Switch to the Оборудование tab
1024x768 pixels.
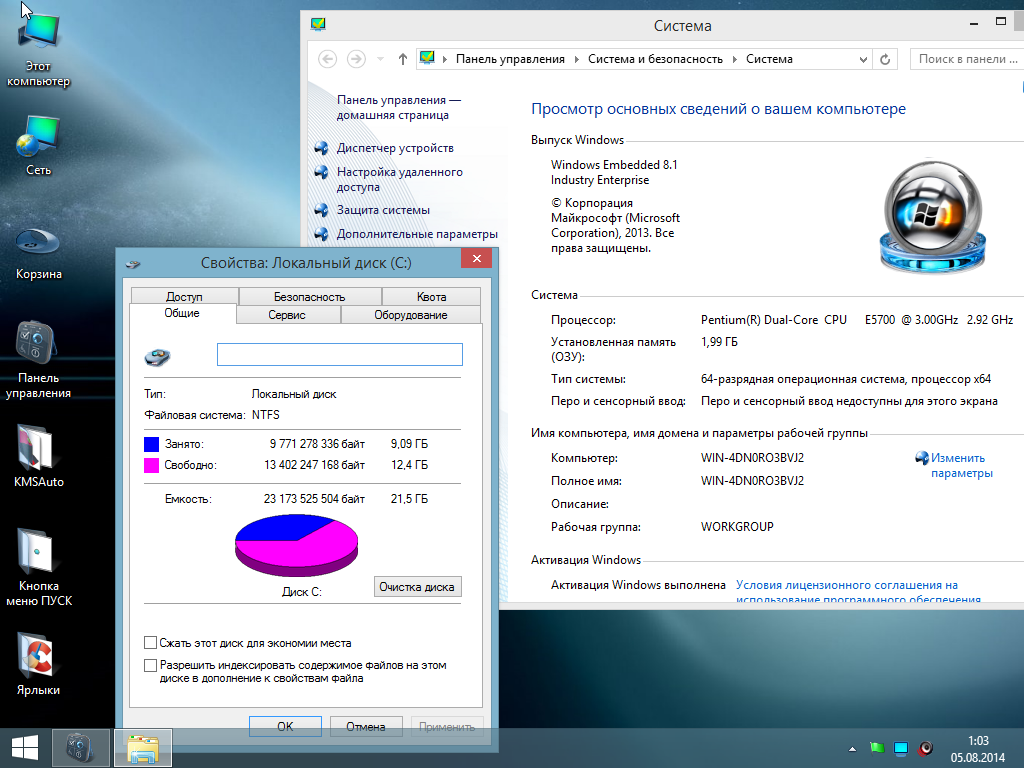point(411,314)
